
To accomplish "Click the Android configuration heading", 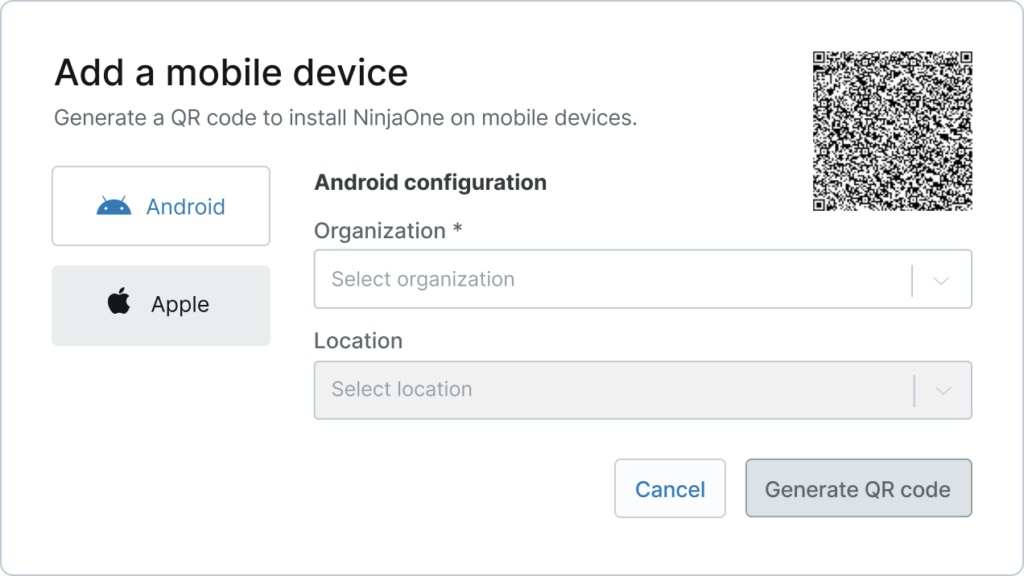I will pyautogui.click(x=430, y=182).
